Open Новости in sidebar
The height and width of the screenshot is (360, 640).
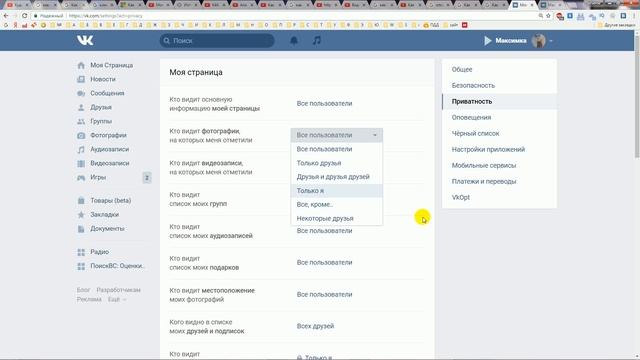[x=103, y=79]
